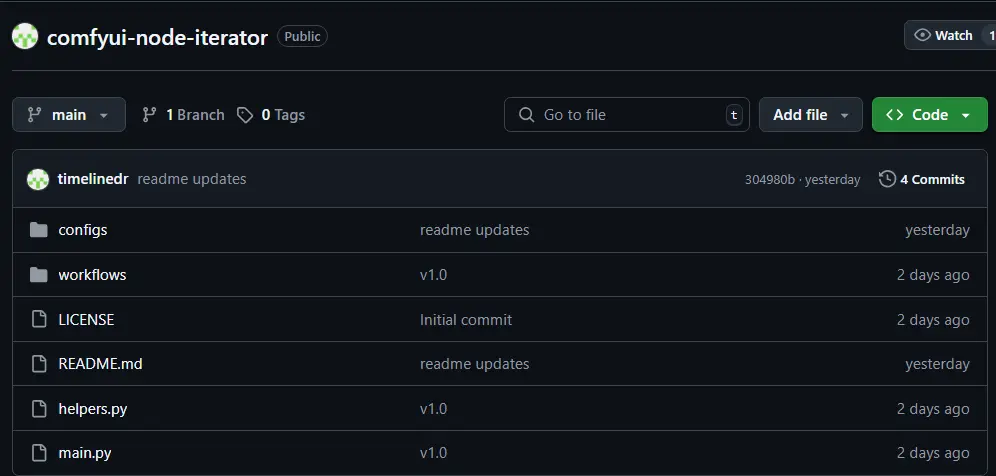Click the repository owner avatar beside comfyui-node-iterator
The width and height of the screenshot is (996, 476).
(x=25, y=37)
